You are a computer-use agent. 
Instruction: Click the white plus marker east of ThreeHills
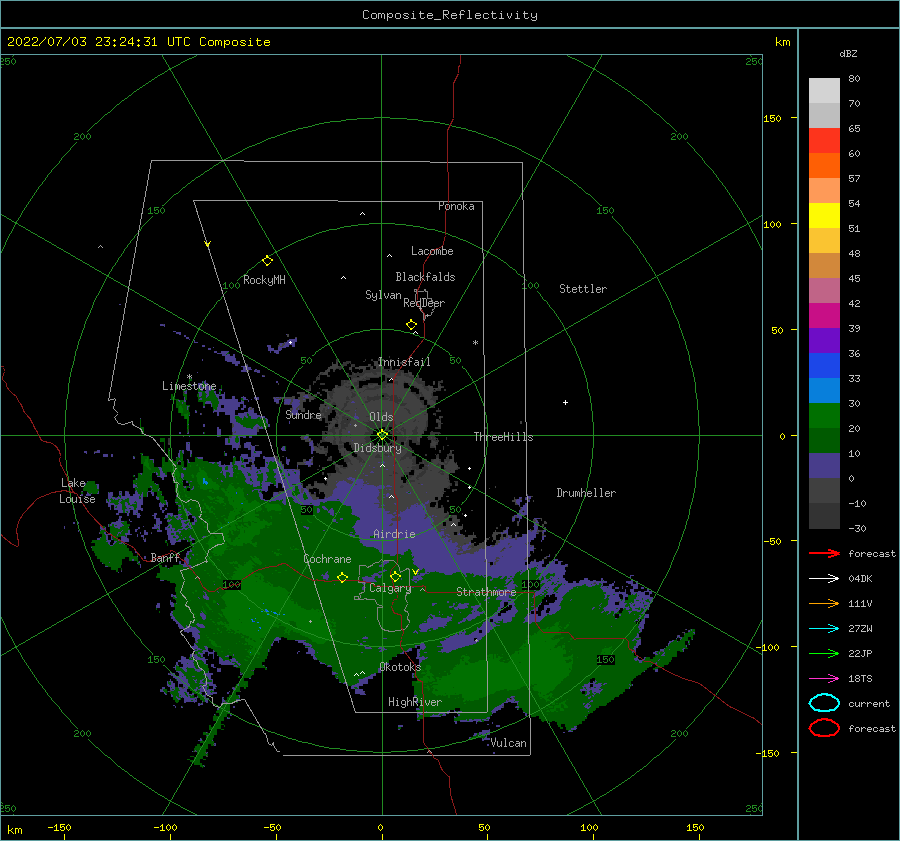coord(565,402)
